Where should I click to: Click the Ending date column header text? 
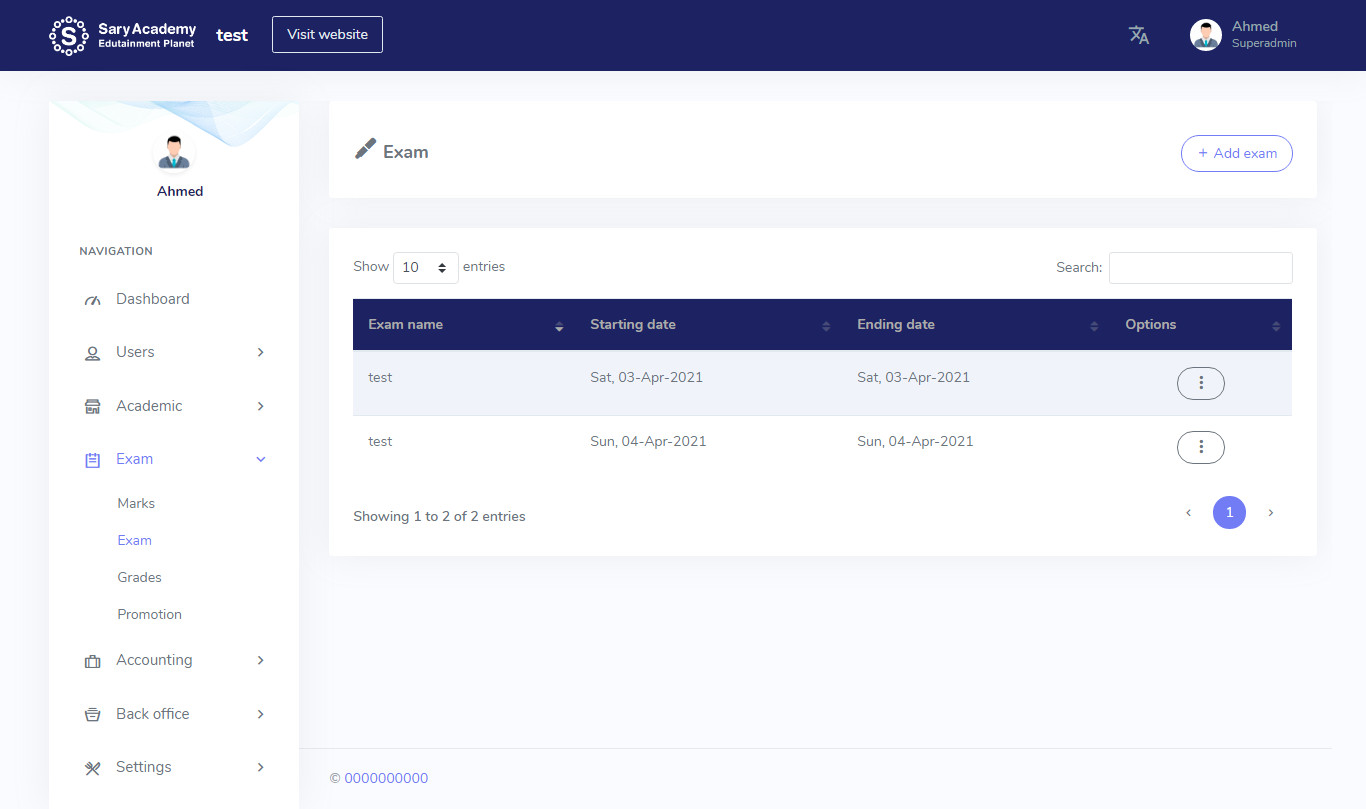[896, 324]
